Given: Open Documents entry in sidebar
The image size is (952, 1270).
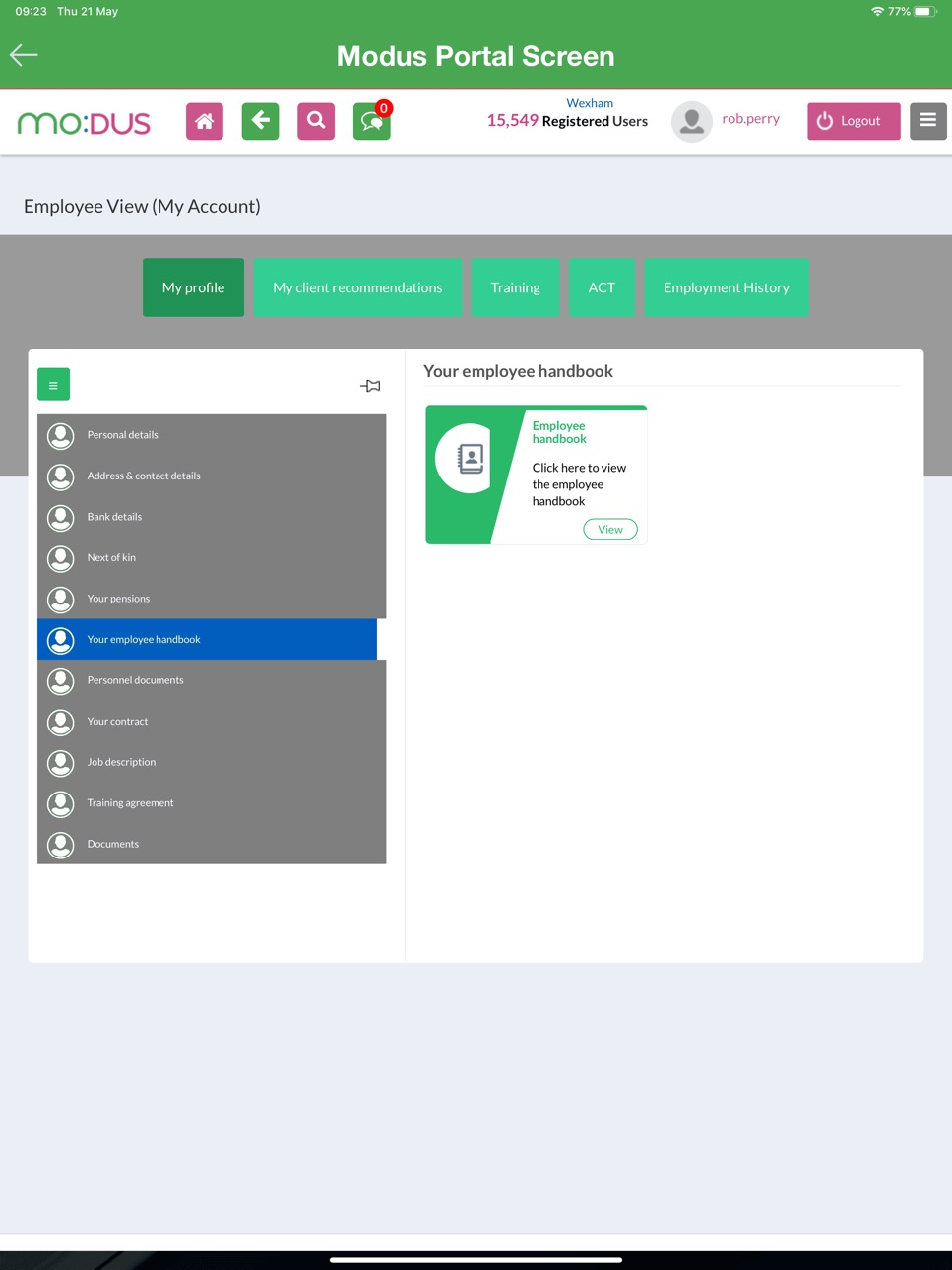Looking at the screenshot, I should [212, 844].
